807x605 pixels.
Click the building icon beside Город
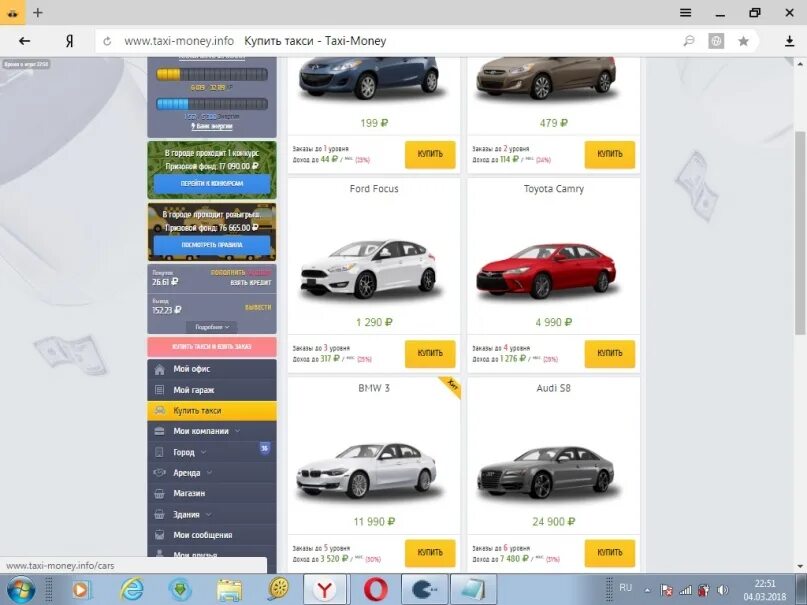160,452
